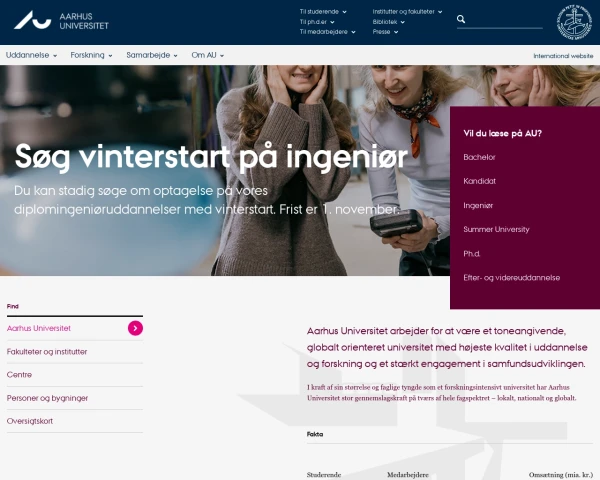Expand the Presse dropdown
Screen dimensions: 600x480
pyautogui.click(x=385, y=32)
